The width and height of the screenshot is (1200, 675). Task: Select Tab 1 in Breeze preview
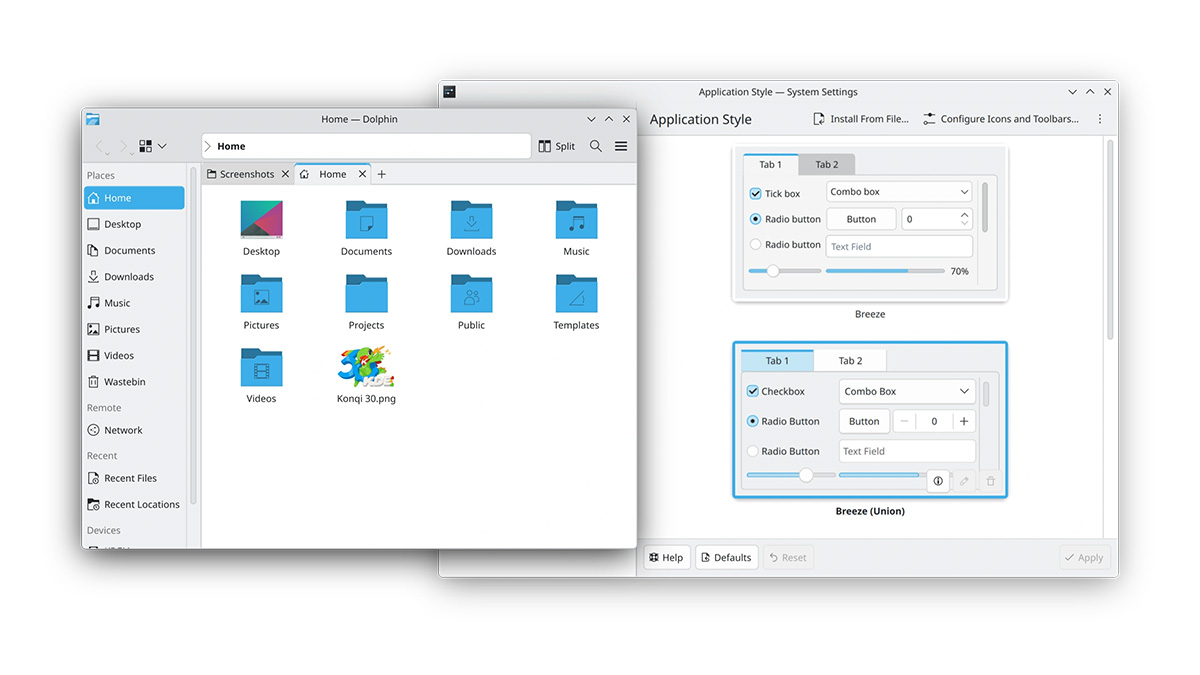[770, 165]
